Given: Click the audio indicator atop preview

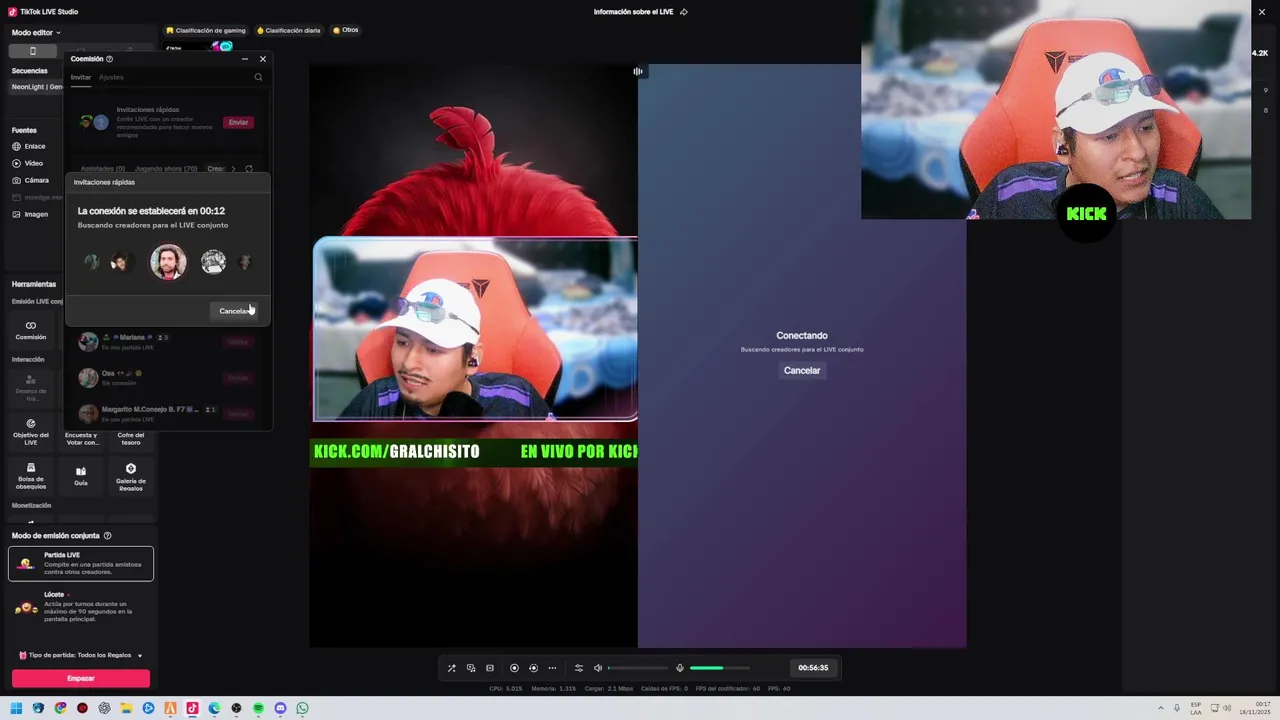Looking at the screenshot, I should pyautogui.click(x=637, y=71).
